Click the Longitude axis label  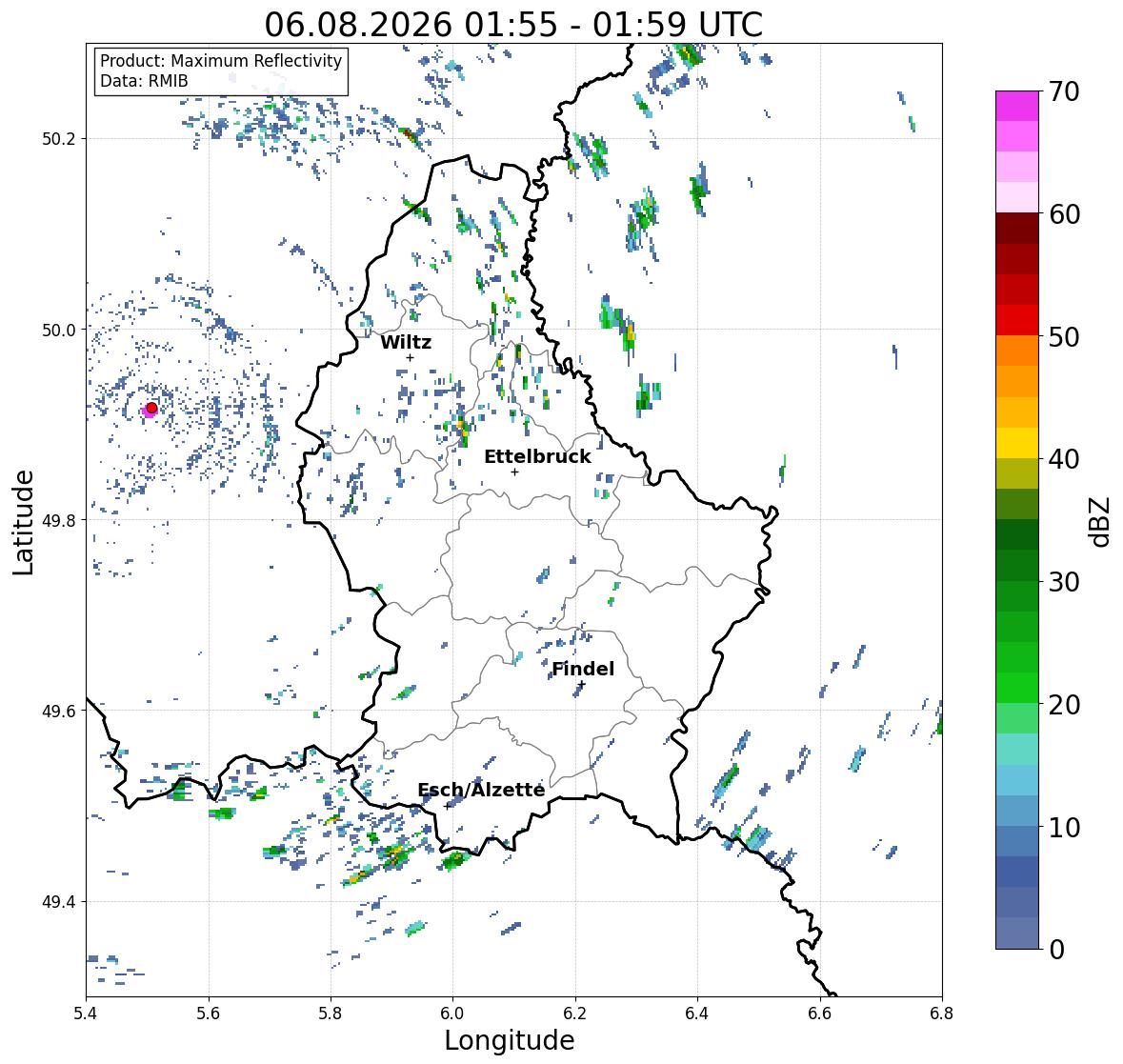(x=510, y=1040)
